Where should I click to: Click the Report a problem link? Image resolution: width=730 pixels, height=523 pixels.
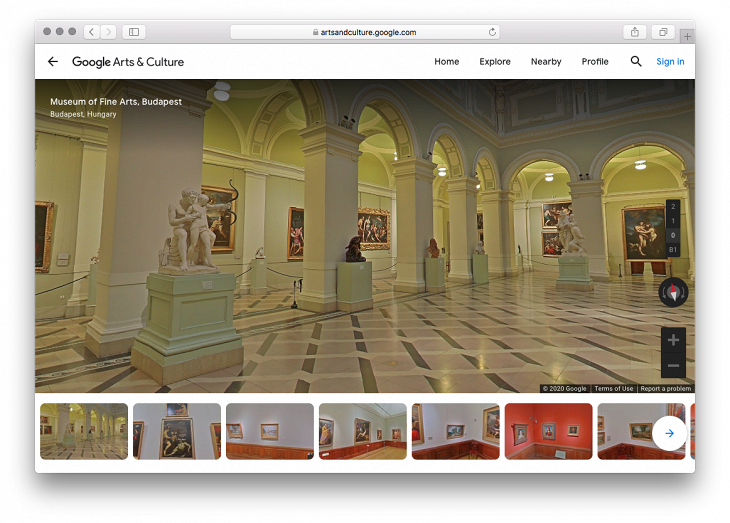[x=665, y=388]
